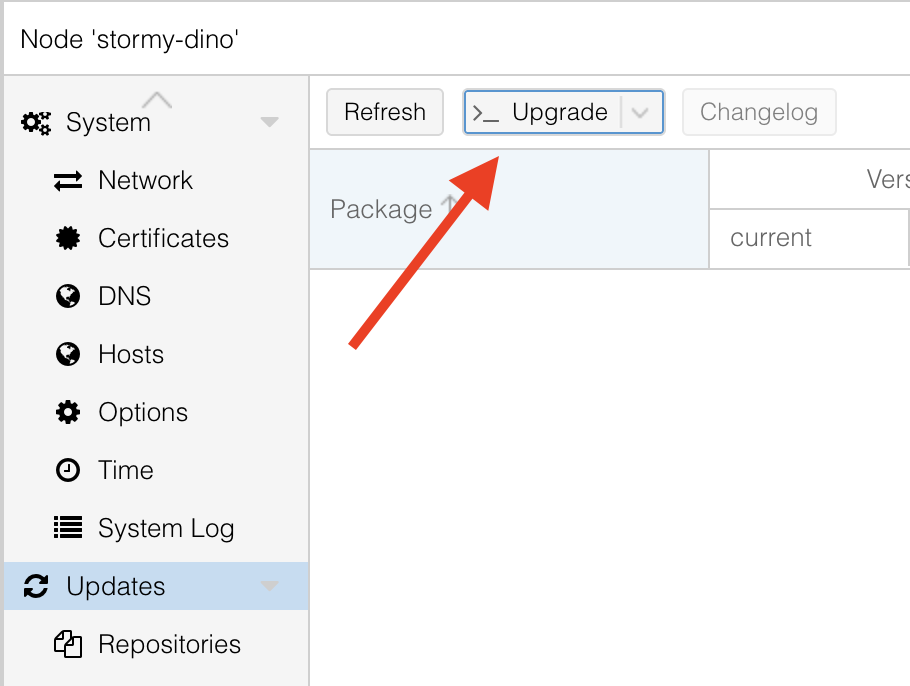
Task: Click the Changelog button
Action: click(x=759, y=112)
